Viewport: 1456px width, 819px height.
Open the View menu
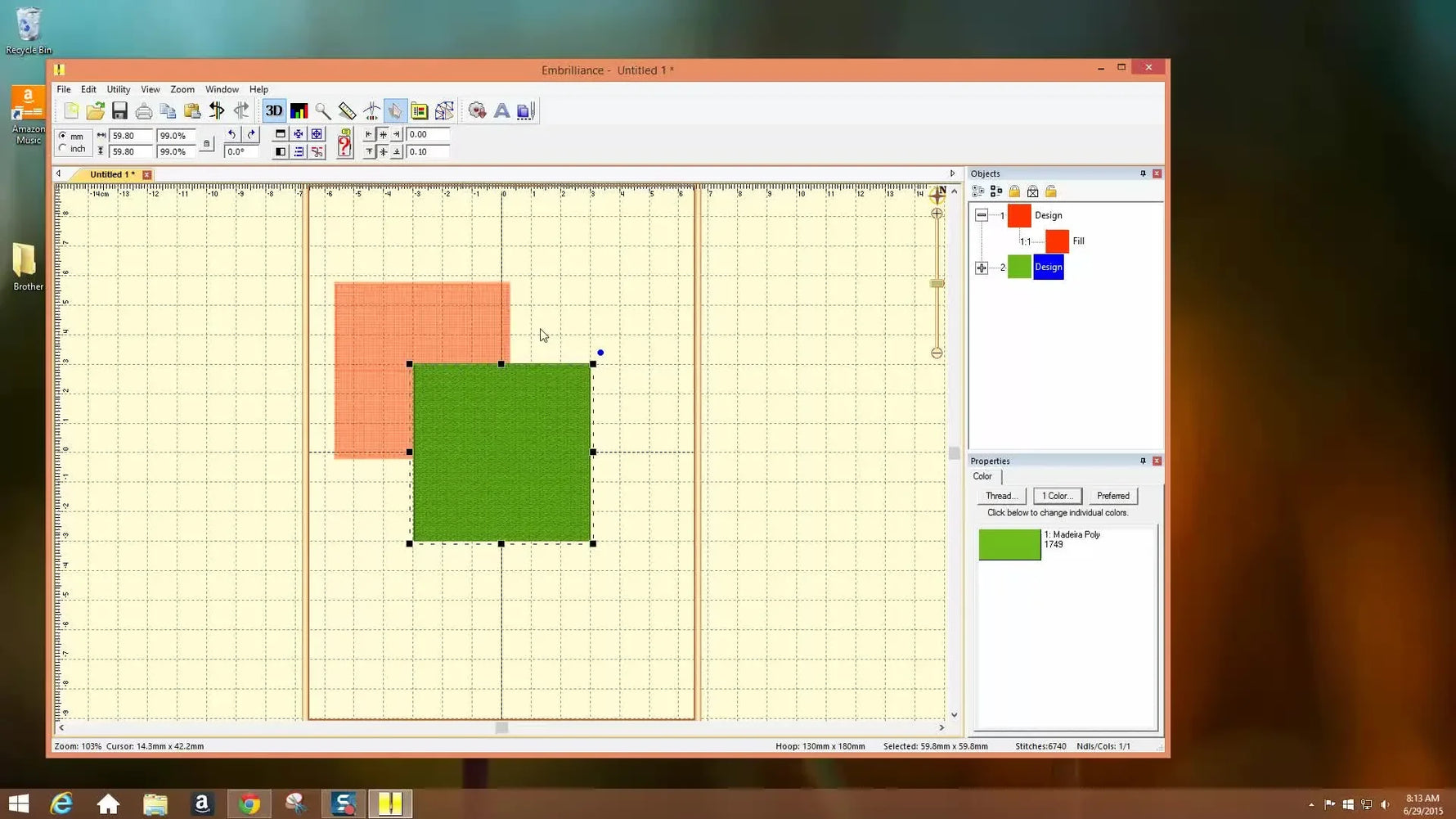(x=151, y=89)
